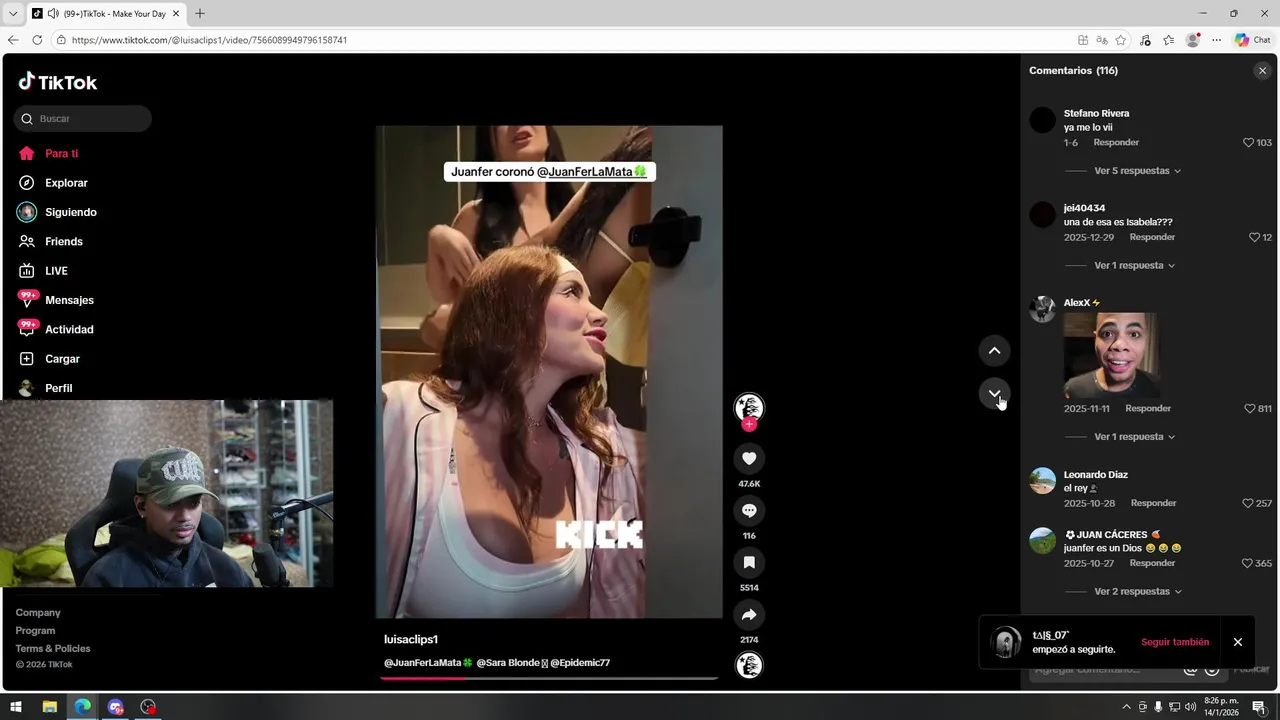The height and width of the screenshot is (720, 1280).
Task: Go back in the browser
Action: pos(13,40)
